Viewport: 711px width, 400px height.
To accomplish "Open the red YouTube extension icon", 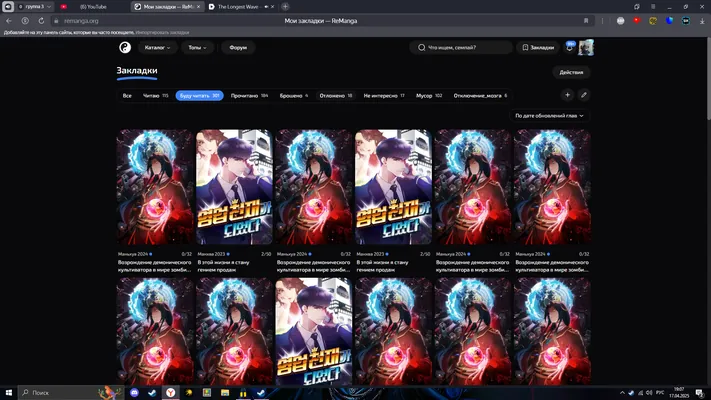I will click(x=637, y=20).
